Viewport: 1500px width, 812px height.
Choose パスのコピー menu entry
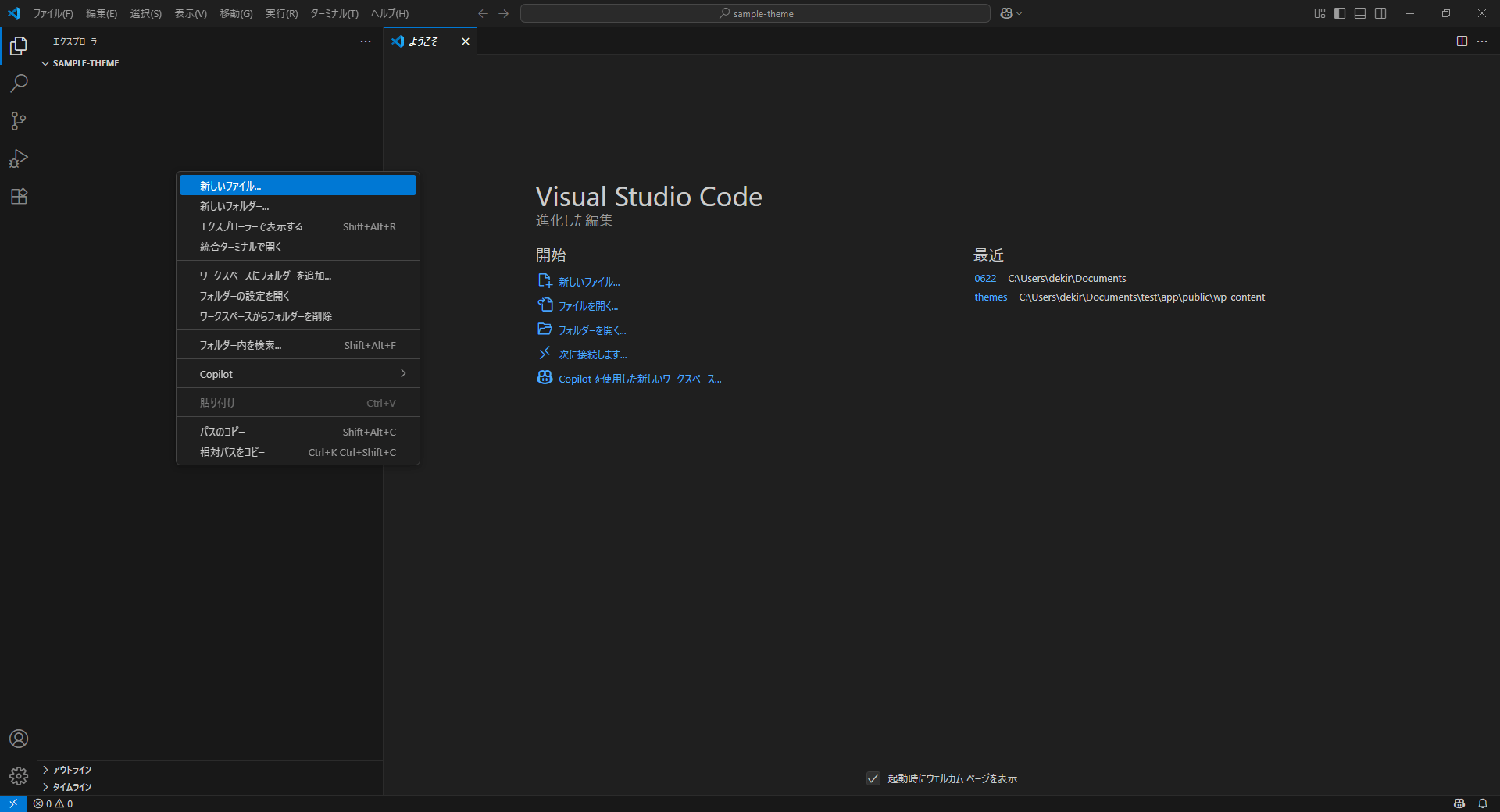(298, 432)
